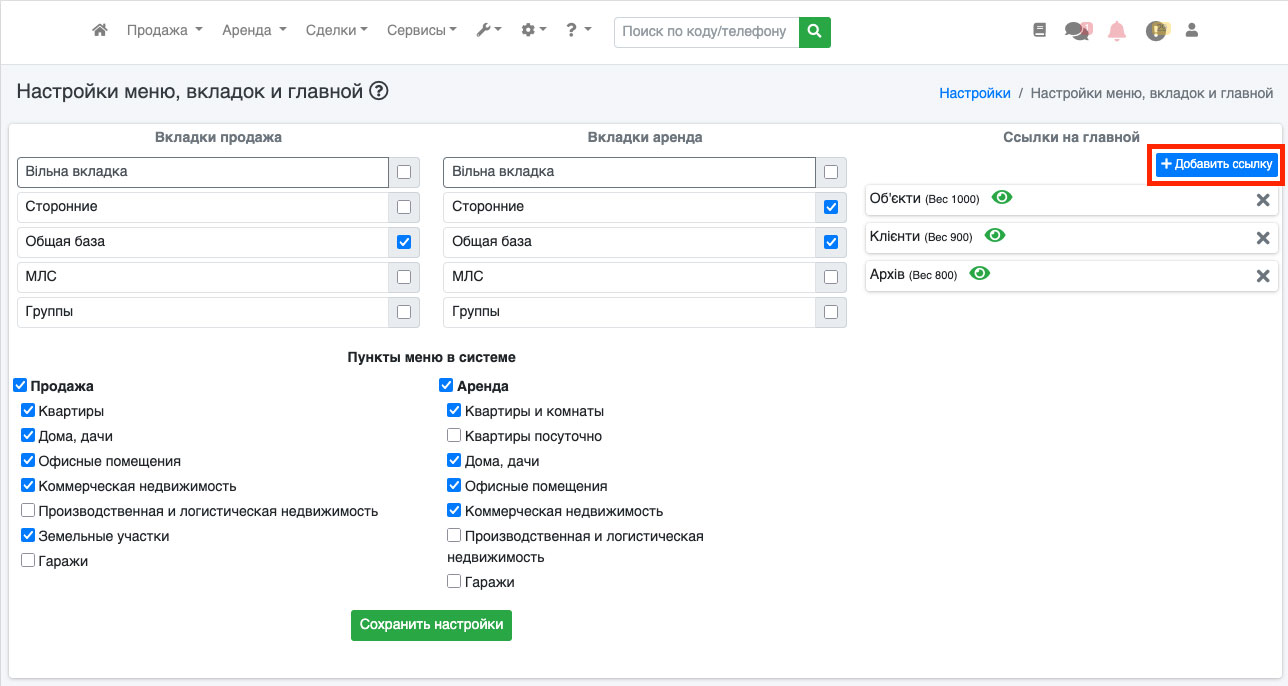Click the help question mark beside page title
Image resolution: width=1288 pixels, height=686 pixels.
378,92
